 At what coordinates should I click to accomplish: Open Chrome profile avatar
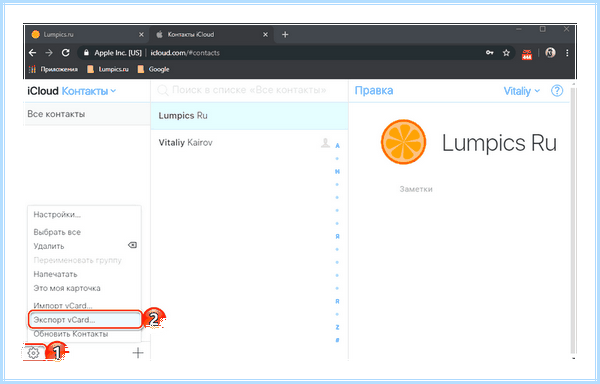[x=550, y=53]
